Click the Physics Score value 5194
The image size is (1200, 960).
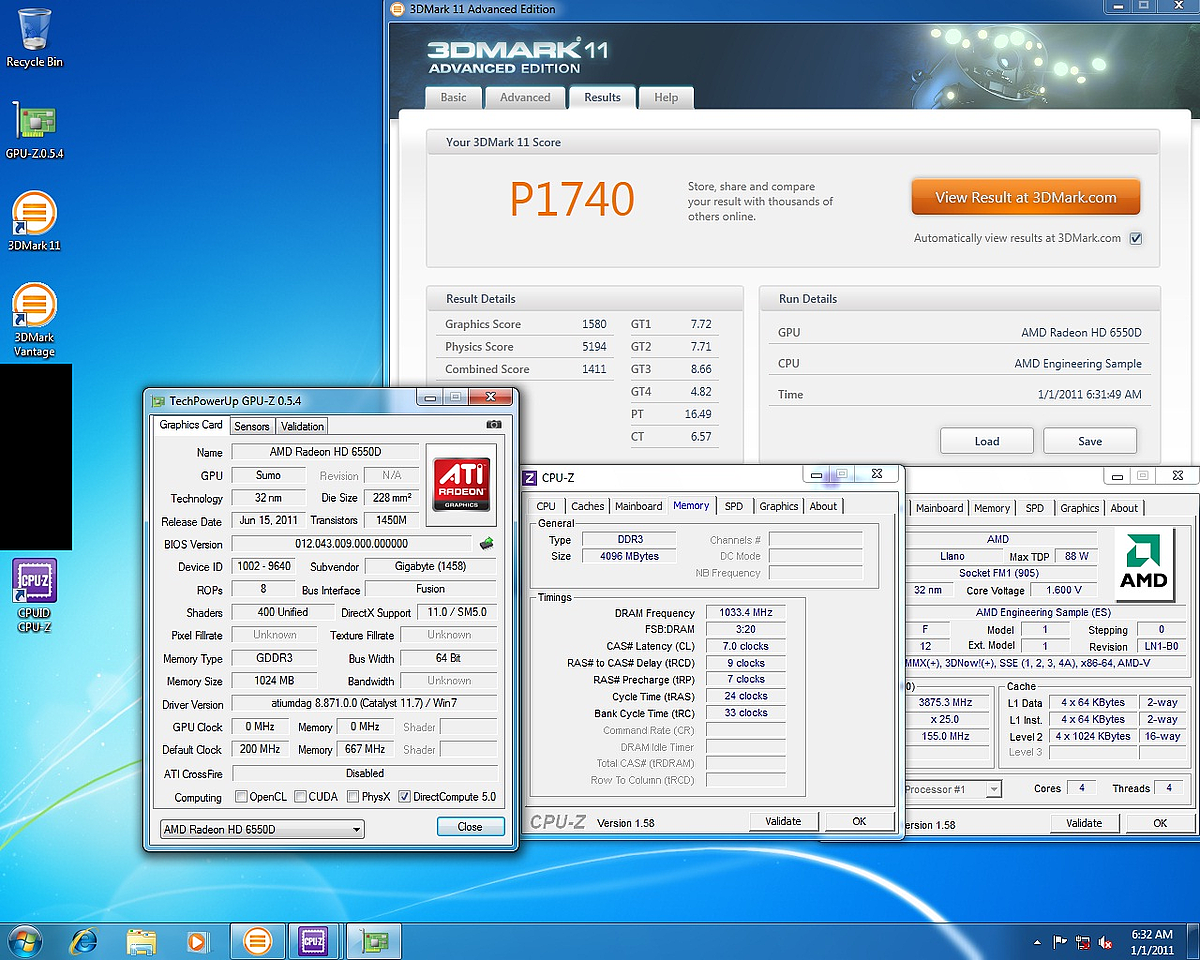click(594, 347)
